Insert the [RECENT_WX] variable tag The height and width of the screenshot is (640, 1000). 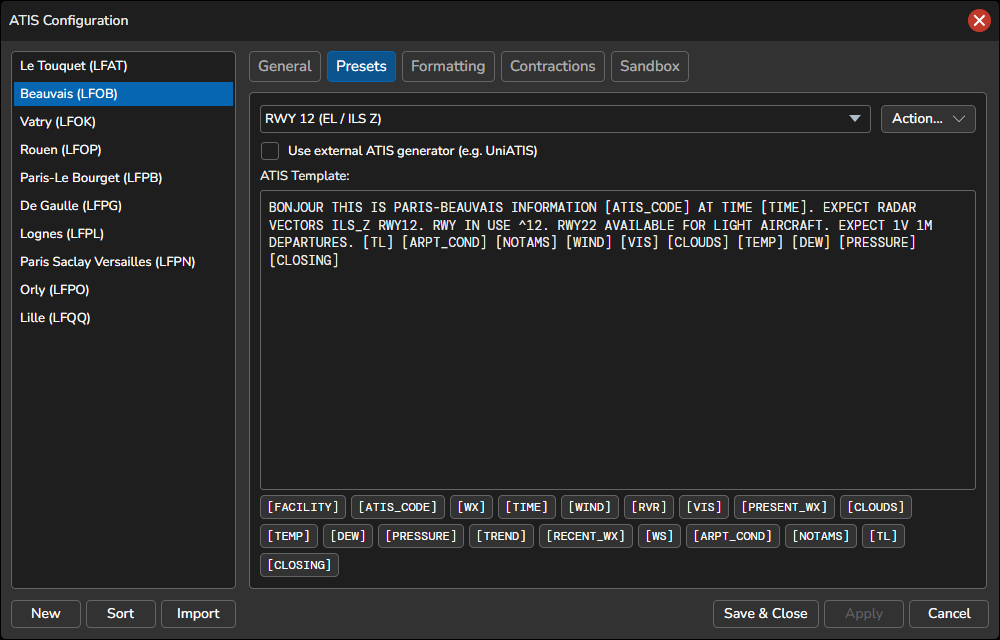[x=586, y=536]
